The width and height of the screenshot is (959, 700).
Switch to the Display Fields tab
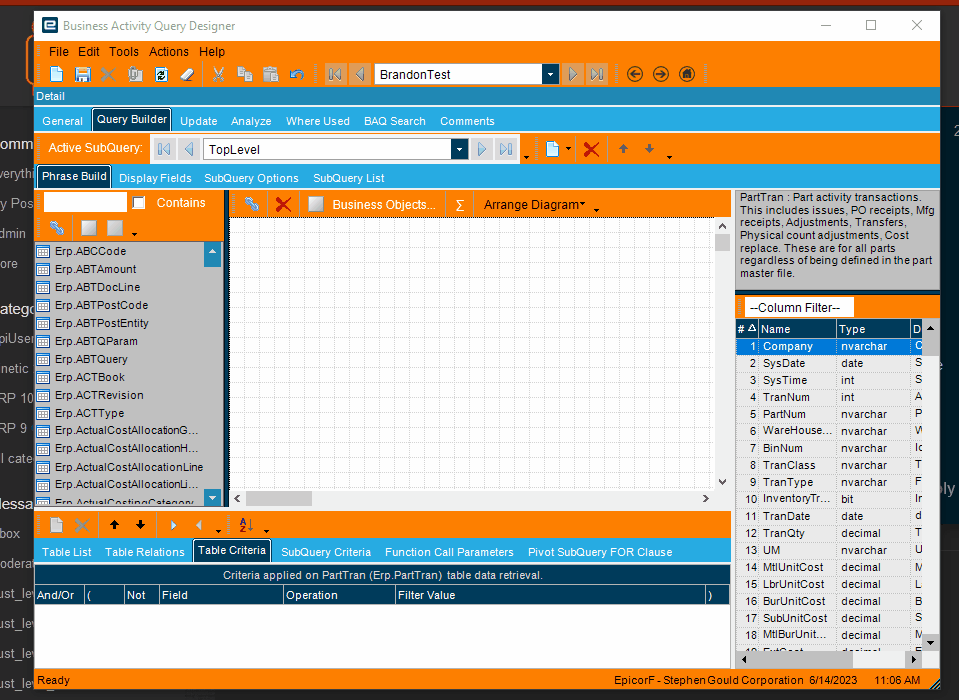tap(155, 178)
